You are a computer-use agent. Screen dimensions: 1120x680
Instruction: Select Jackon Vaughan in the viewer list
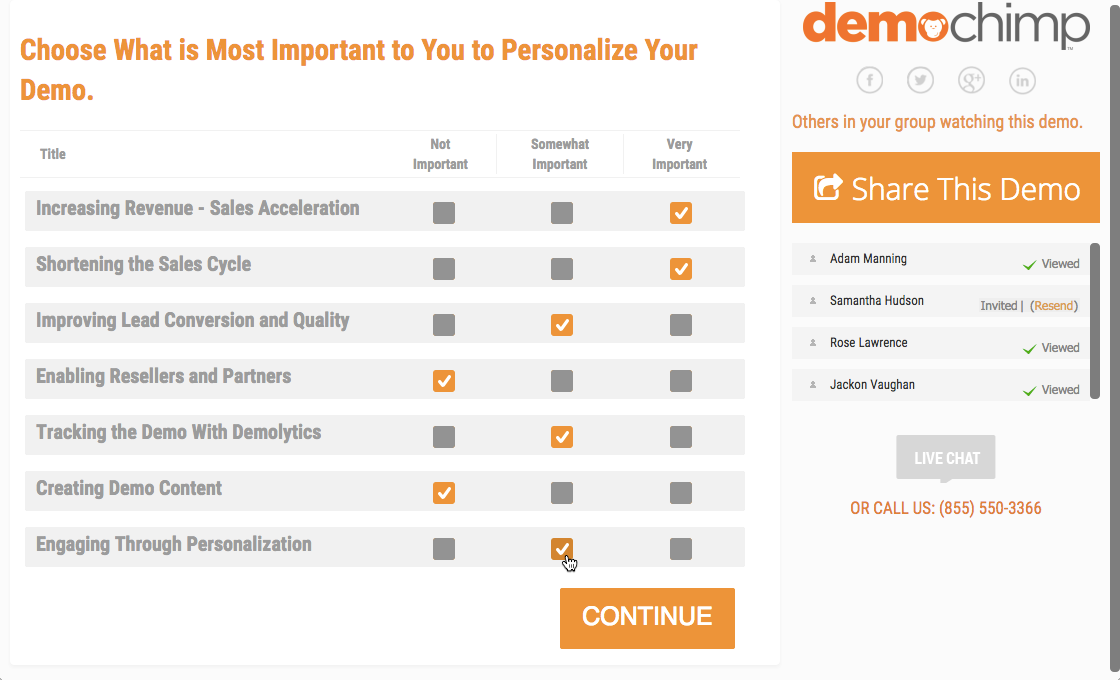(872, 385)
